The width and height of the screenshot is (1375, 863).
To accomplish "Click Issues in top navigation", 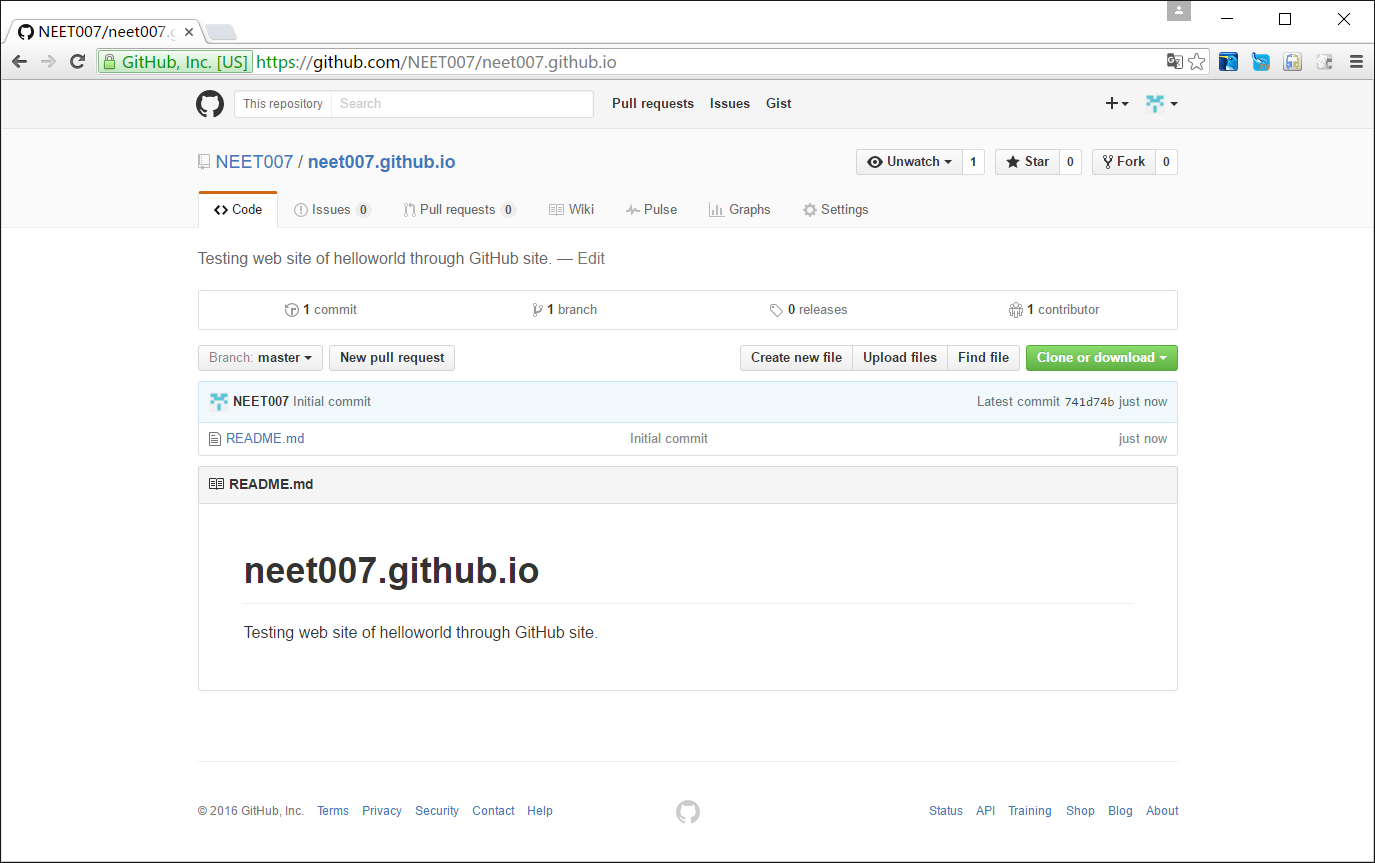I will (730, 104).
